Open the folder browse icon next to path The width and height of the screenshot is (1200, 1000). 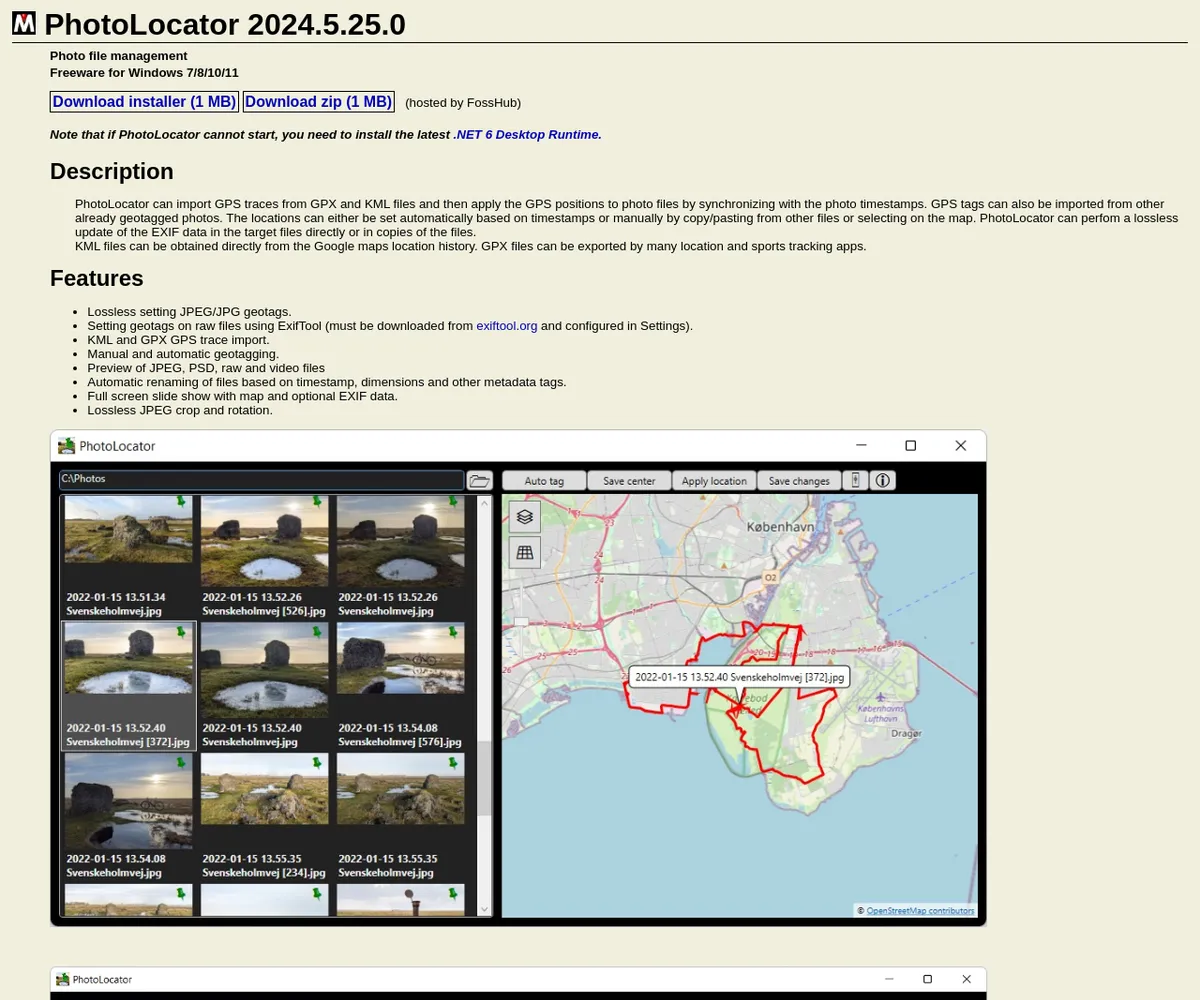coord(480,481)
